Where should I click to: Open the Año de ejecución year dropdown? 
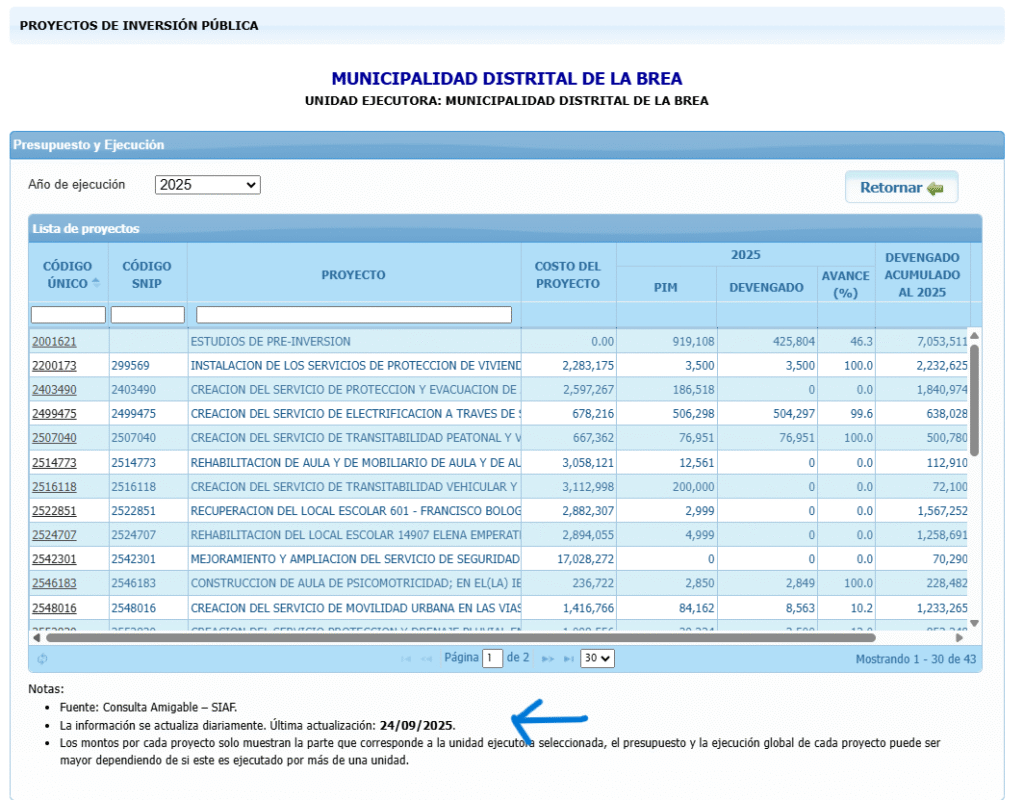click(x=208, y=185)
